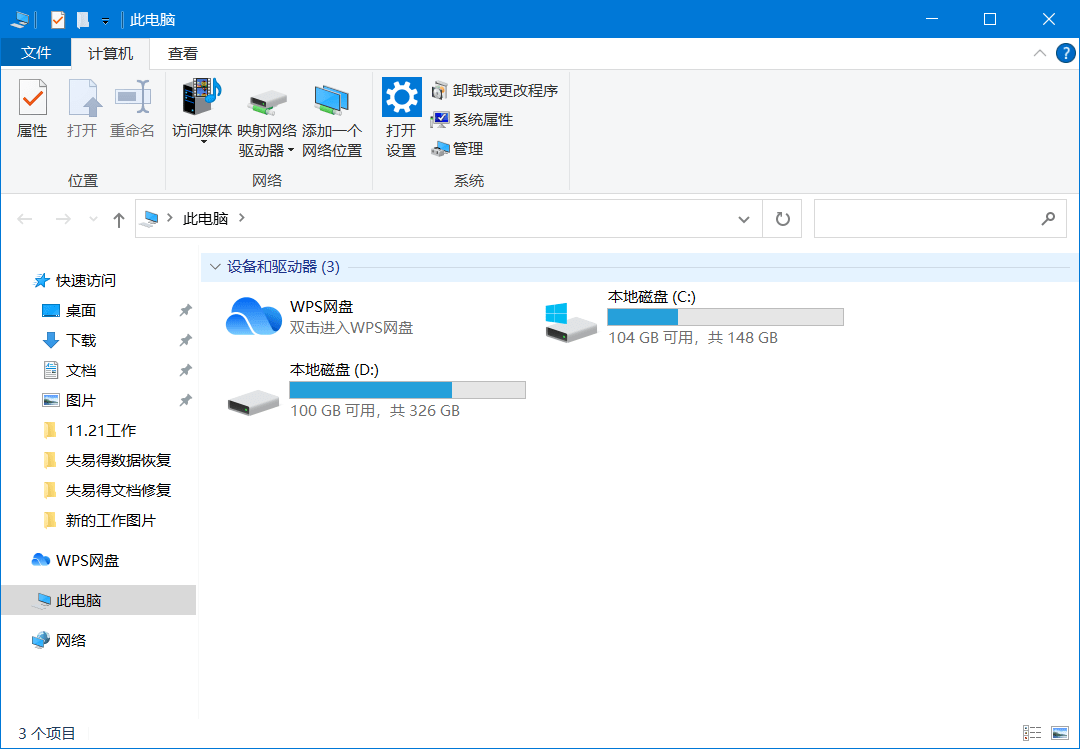Select 添加一个网络位置 icon
Image resolution: width=1080 pixels, height=749 pixels.
pyautogui.click(x=331, y=119)
